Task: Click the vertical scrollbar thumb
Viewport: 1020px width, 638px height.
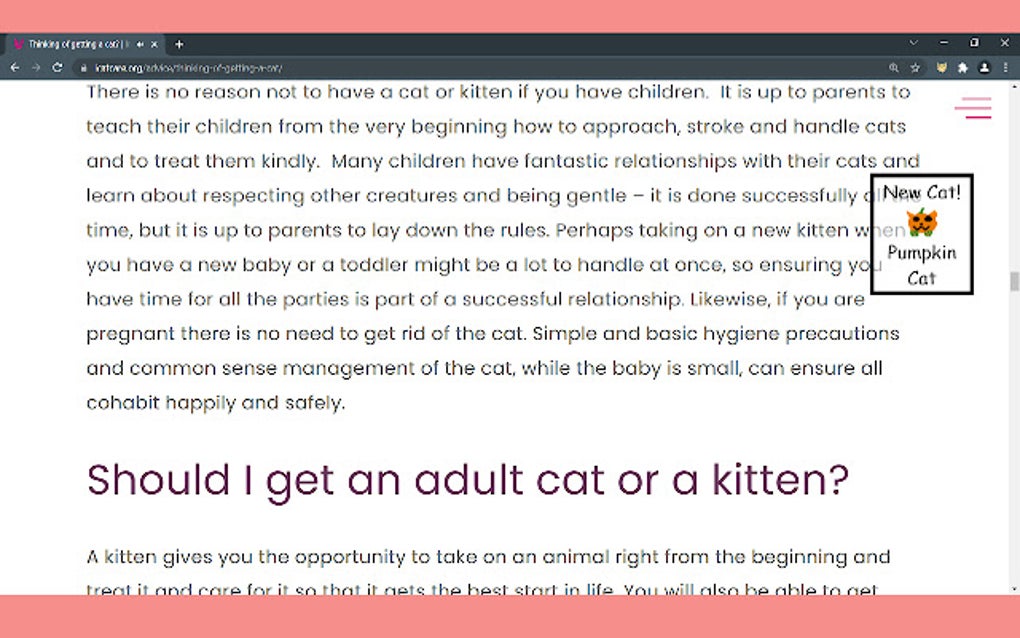Action: [x=1014, y=282]
